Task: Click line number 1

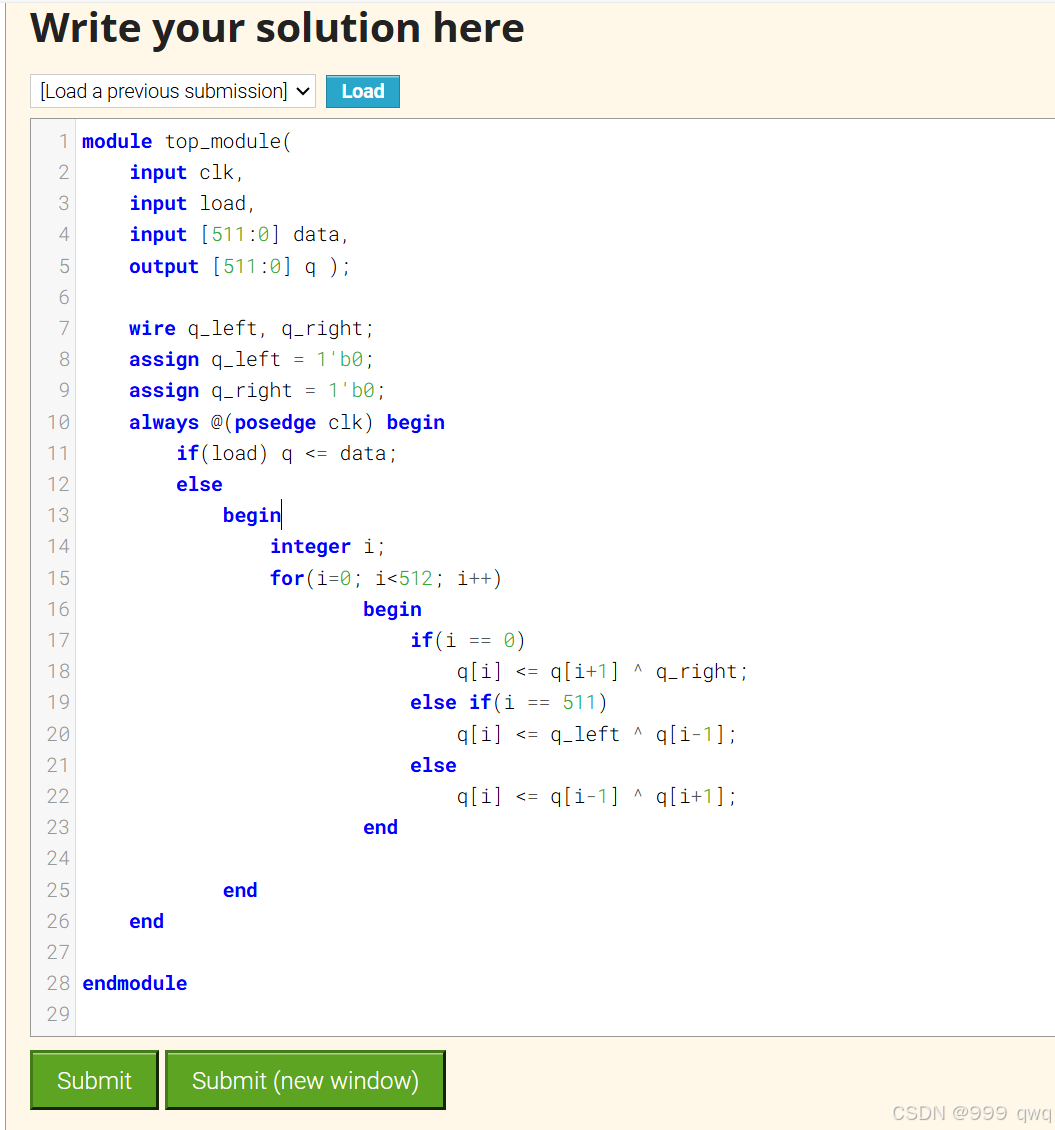Action: pyautogui.click(x=62, y=141)
